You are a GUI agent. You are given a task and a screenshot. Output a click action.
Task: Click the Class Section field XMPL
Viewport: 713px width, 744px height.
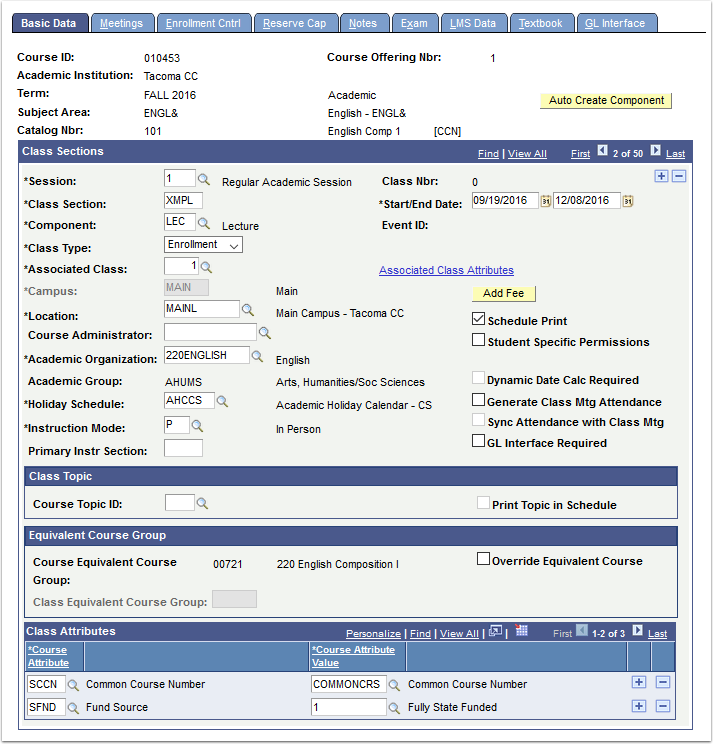coord(183,200)
